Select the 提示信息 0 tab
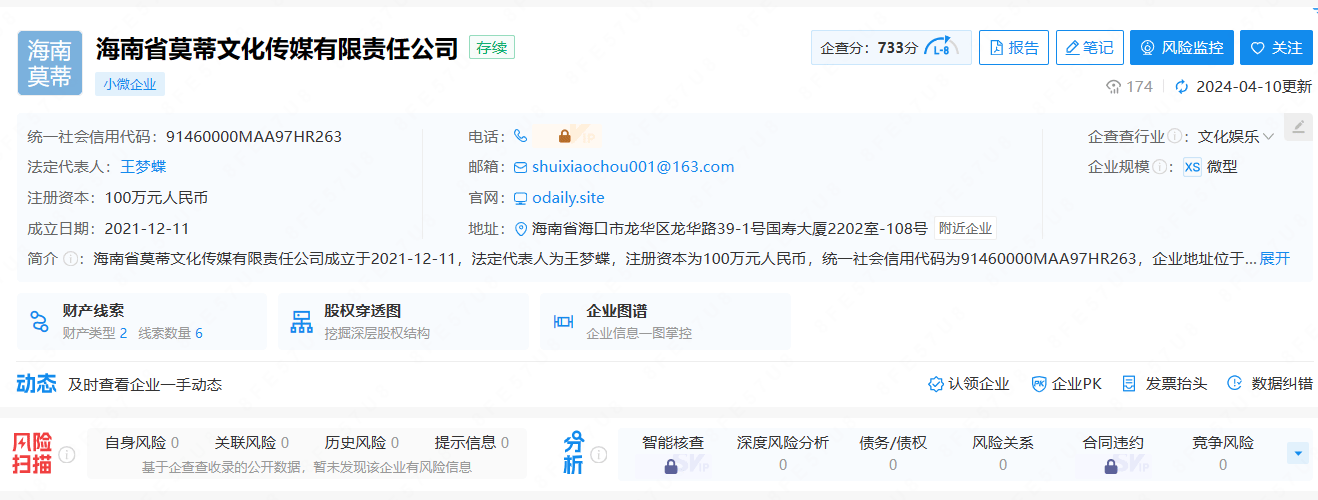 (x=472, y=442)
